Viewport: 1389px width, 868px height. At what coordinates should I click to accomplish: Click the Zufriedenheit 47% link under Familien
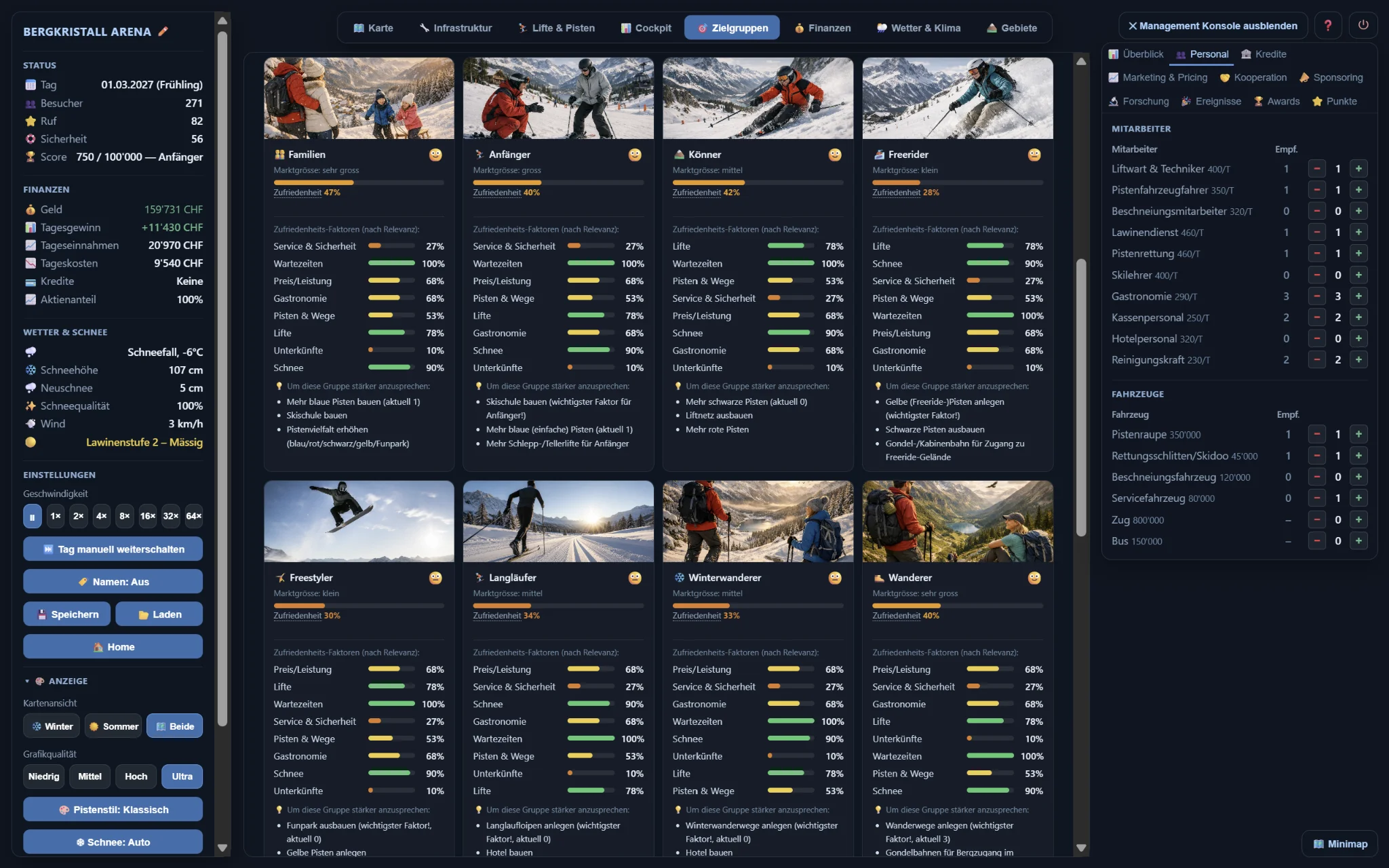tap(307, 193)
